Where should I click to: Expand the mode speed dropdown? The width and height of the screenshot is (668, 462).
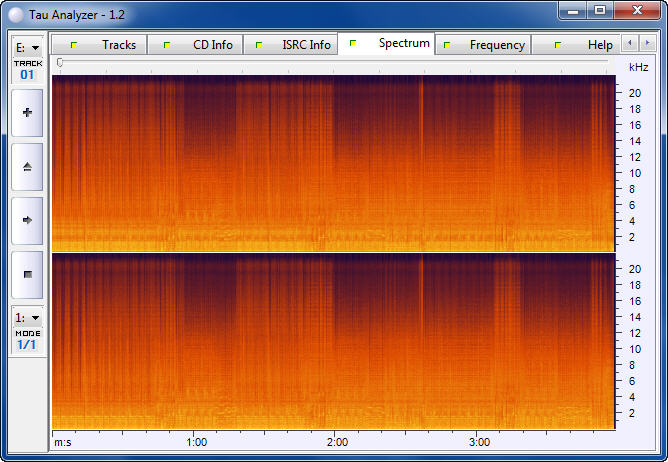(x=27, y=317)
